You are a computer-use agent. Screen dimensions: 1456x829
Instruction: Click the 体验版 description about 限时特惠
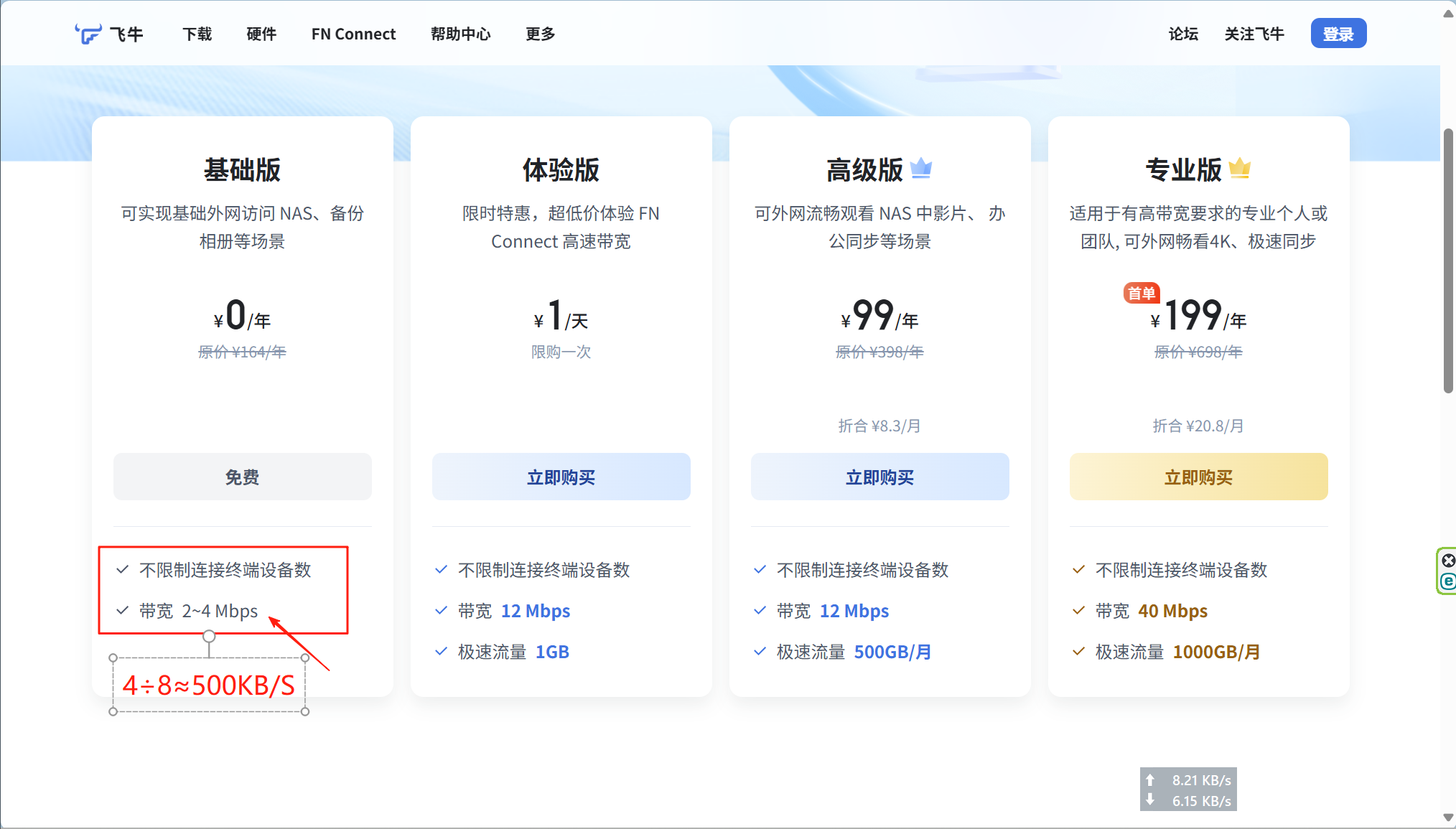[x=561, y=227]
